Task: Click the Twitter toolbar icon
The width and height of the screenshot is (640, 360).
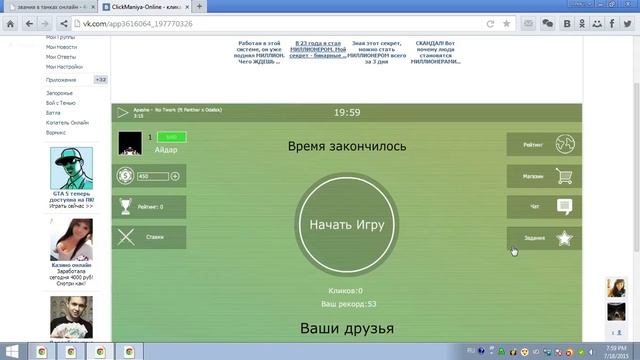Action: pos(627,24)
